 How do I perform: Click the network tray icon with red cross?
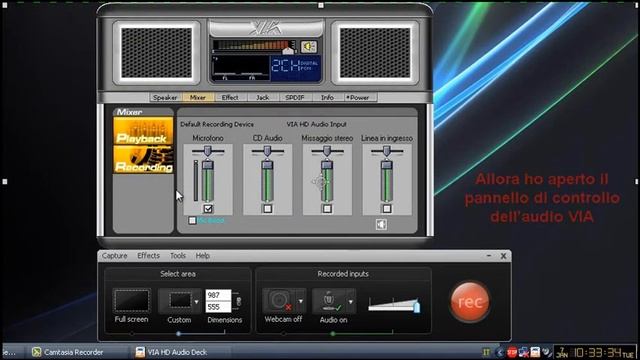pyautogui.click(x=524, y=352)
